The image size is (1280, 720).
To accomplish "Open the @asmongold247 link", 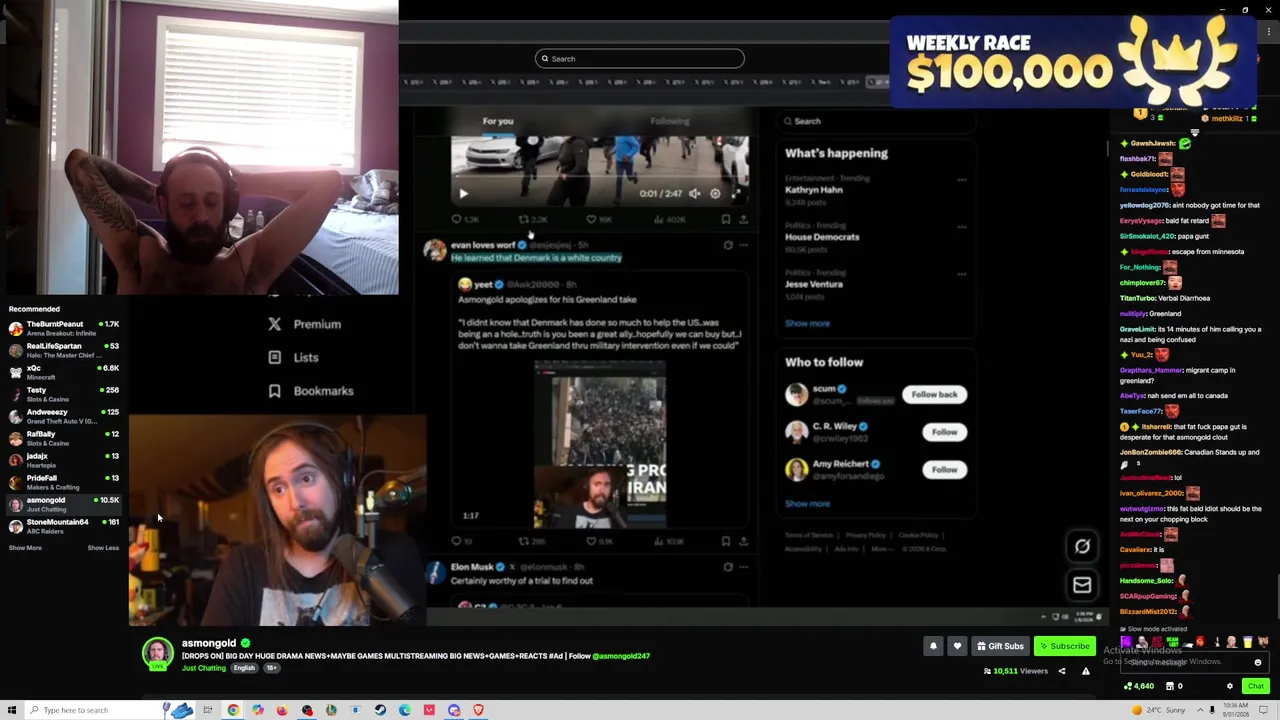I will 621,656.
